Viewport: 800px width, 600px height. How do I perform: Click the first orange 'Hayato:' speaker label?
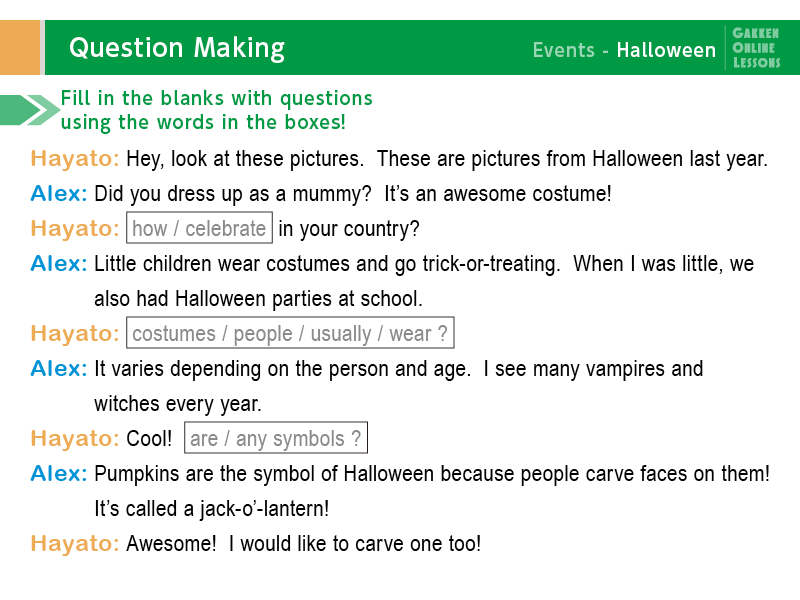tap(74, 158)
